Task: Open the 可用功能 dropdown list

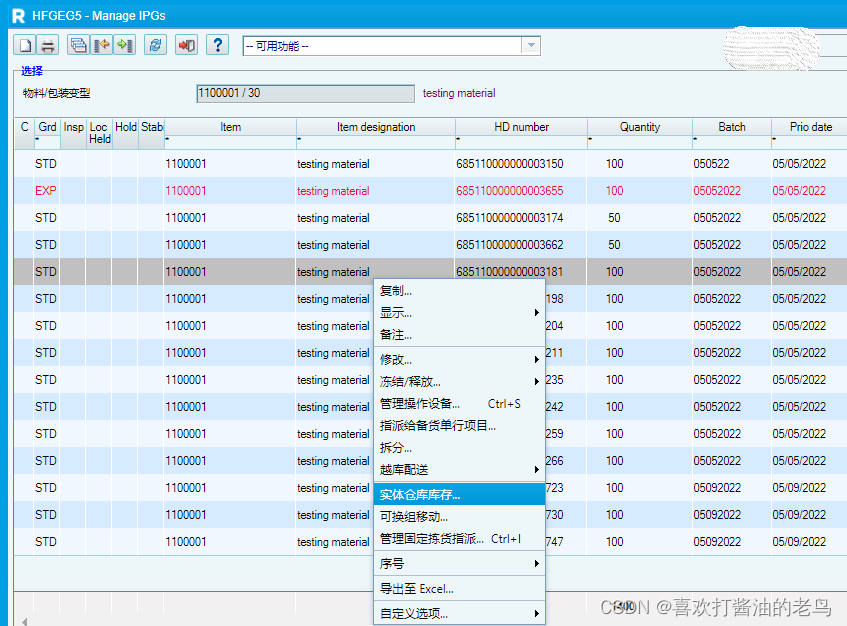Action: pos(529,45)
